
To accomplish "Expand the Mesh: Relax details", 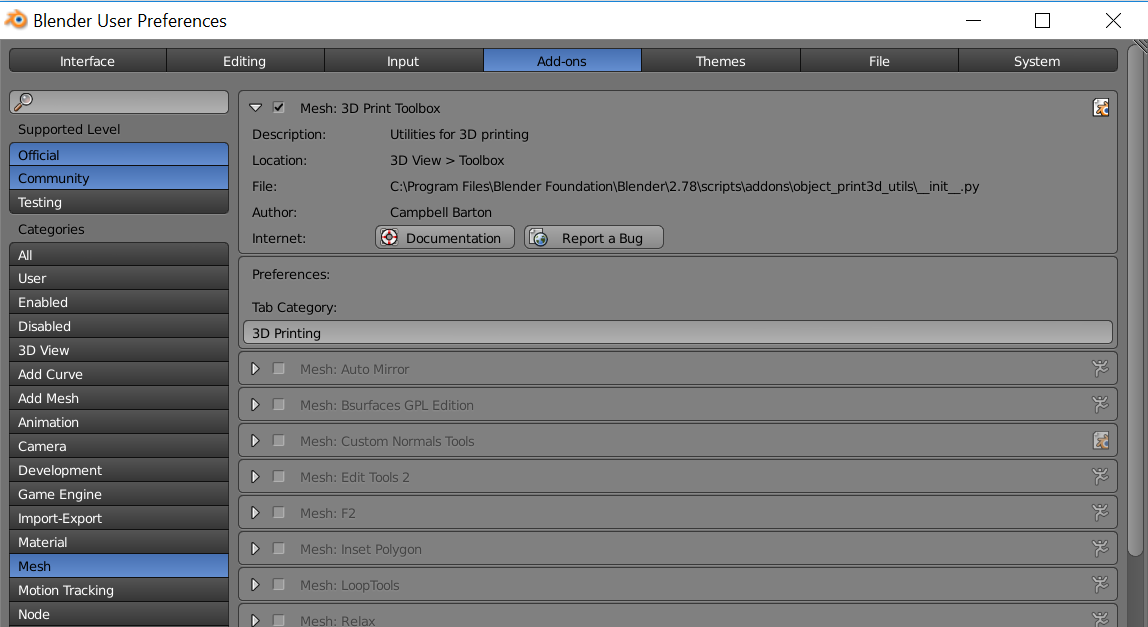I will coord(256,620).
